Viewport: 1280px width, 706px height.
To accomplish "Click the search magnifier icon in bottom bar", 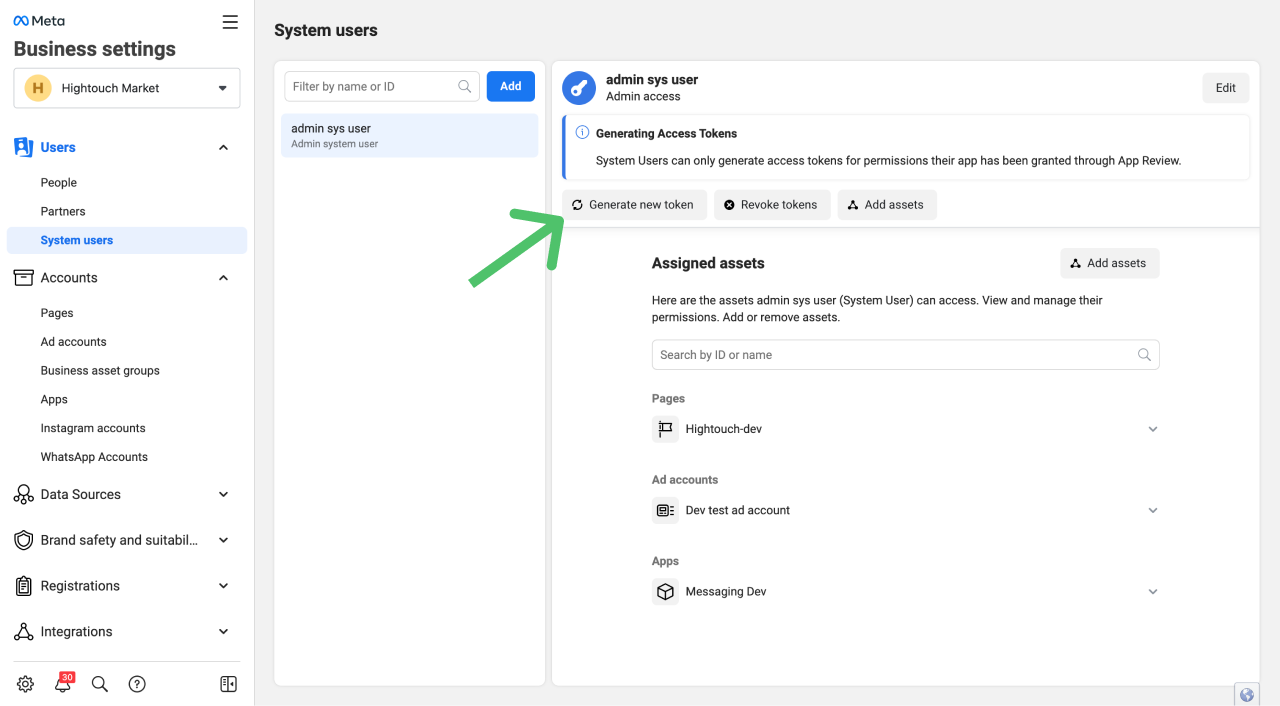I will point(99,683).
